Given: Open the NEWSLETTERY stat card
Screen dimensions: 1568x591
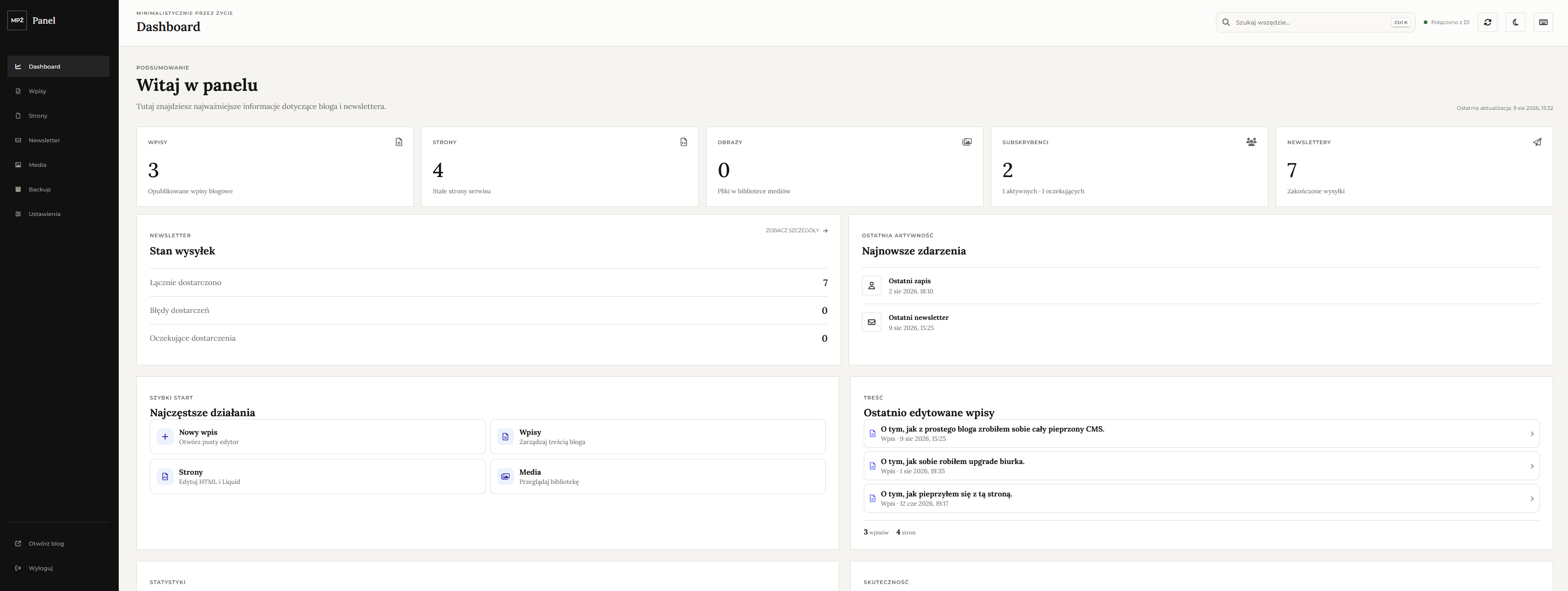Looking at the screenshot, I should 1414,166.
